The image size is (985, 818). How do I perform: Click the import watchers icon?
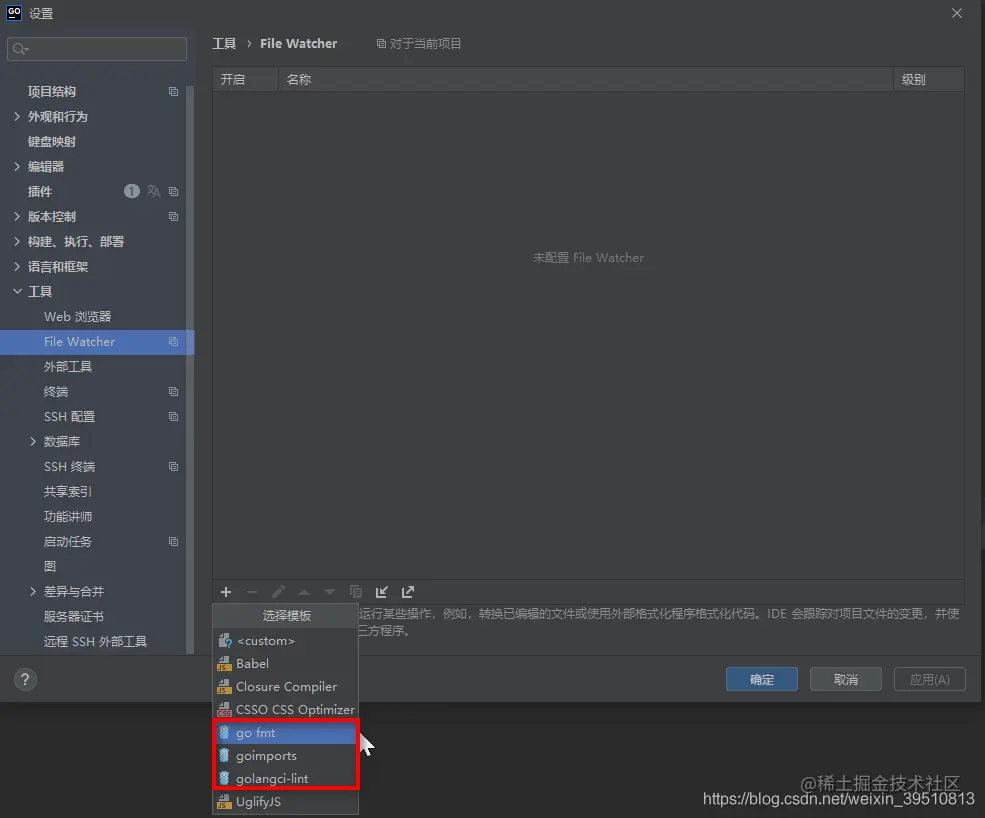coord(381,592)
